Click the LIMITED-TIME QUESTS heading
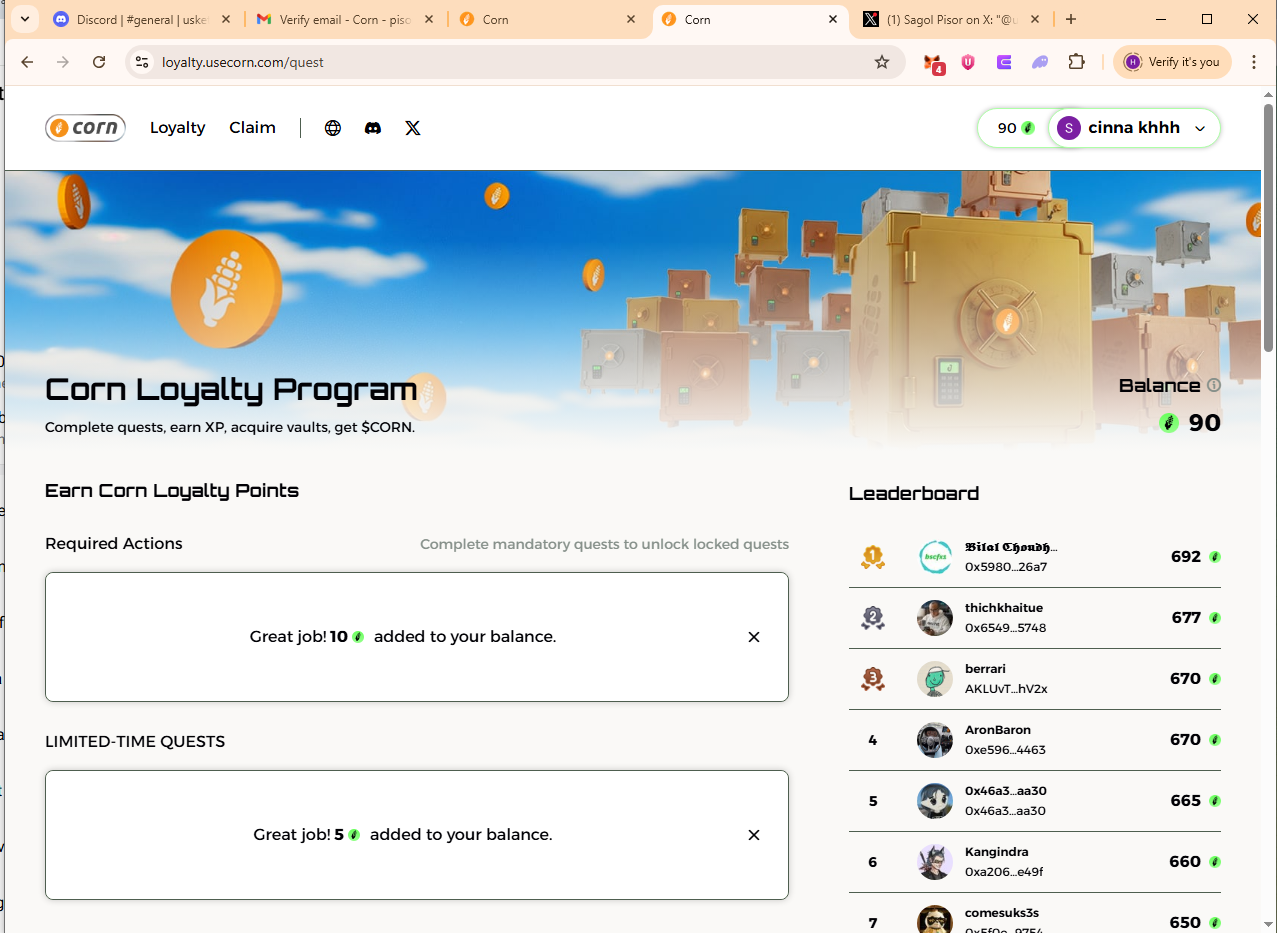 point(135,742)
